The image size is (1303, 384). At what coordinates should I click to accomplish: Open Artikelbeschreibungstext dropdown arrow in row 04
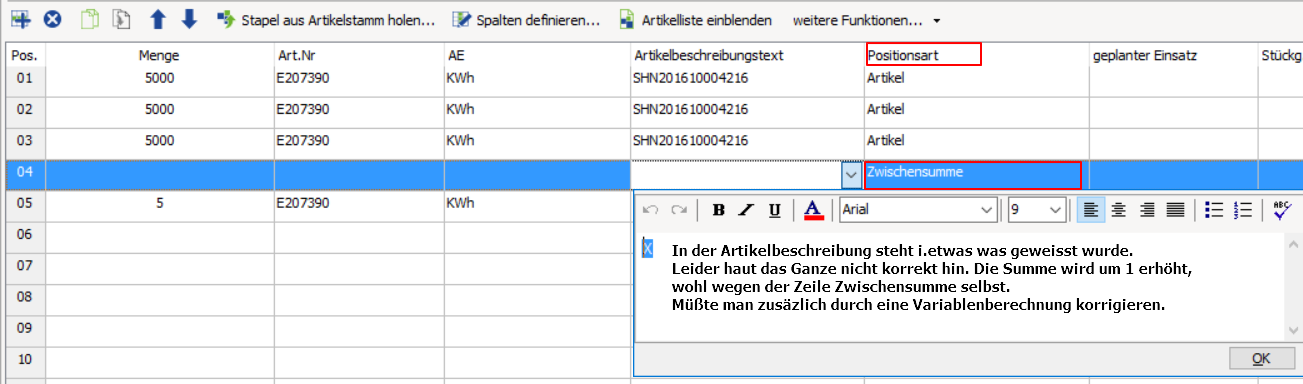tap(851, 174)
